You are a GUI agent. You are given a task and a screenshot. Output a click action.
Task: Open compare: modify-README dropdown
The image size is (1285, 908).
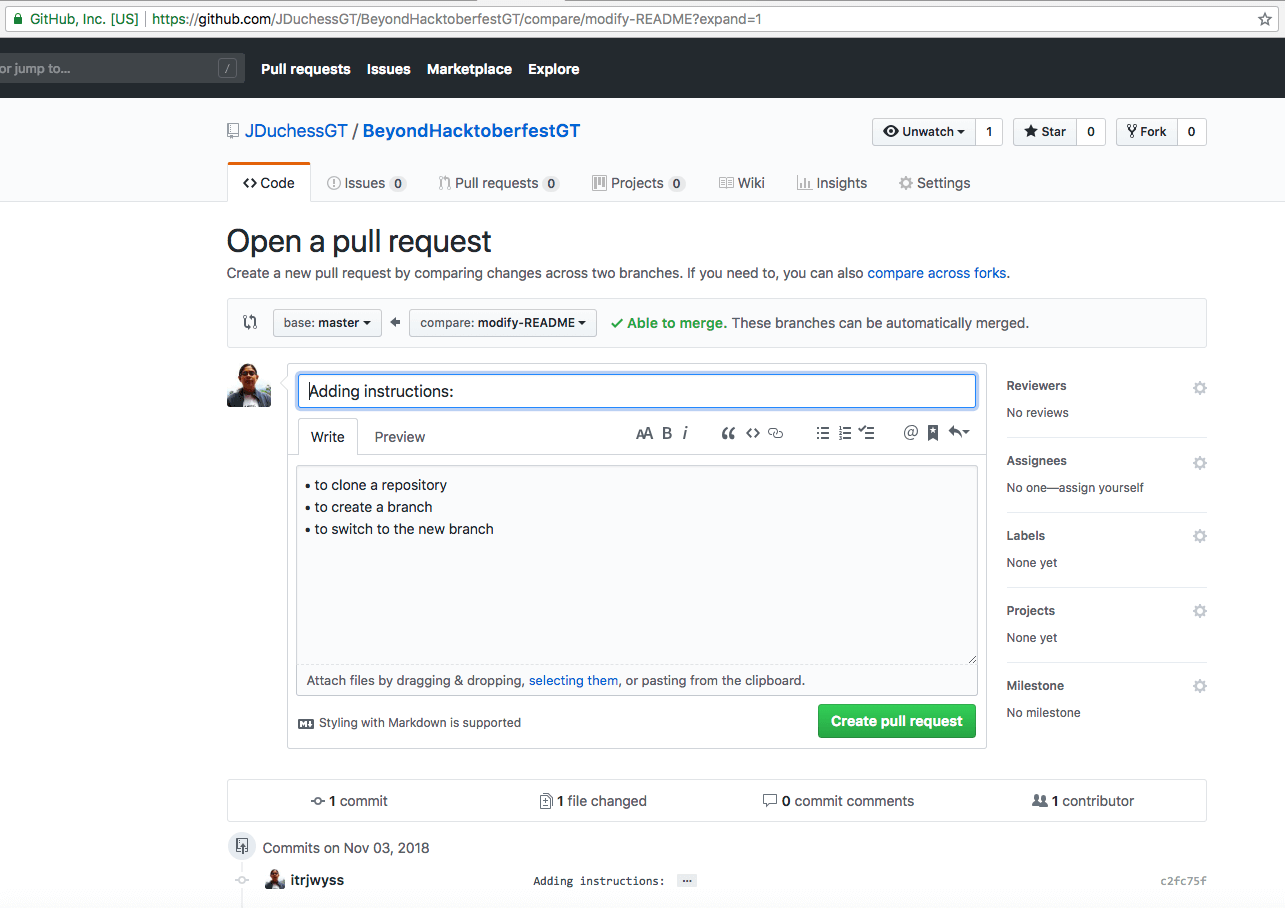503,323
